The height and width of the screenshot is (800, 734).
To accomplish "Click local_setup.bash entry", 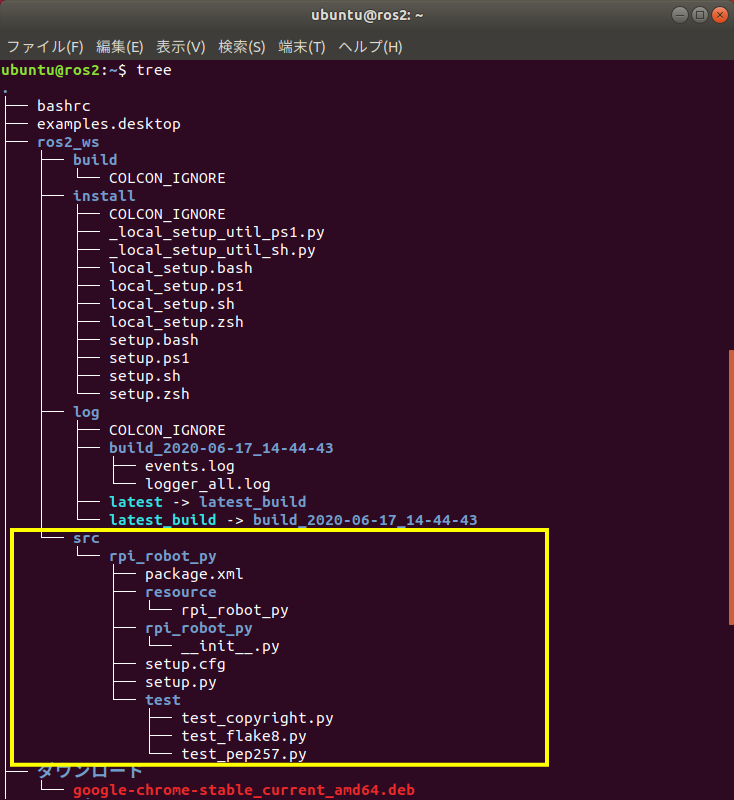I will coord(181,268).
